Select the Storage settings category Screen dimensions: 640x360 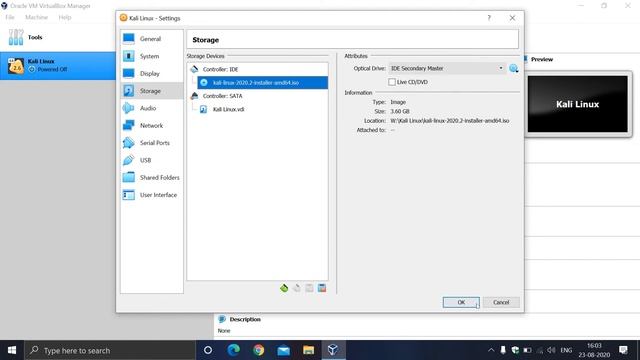tap(151, 91)
